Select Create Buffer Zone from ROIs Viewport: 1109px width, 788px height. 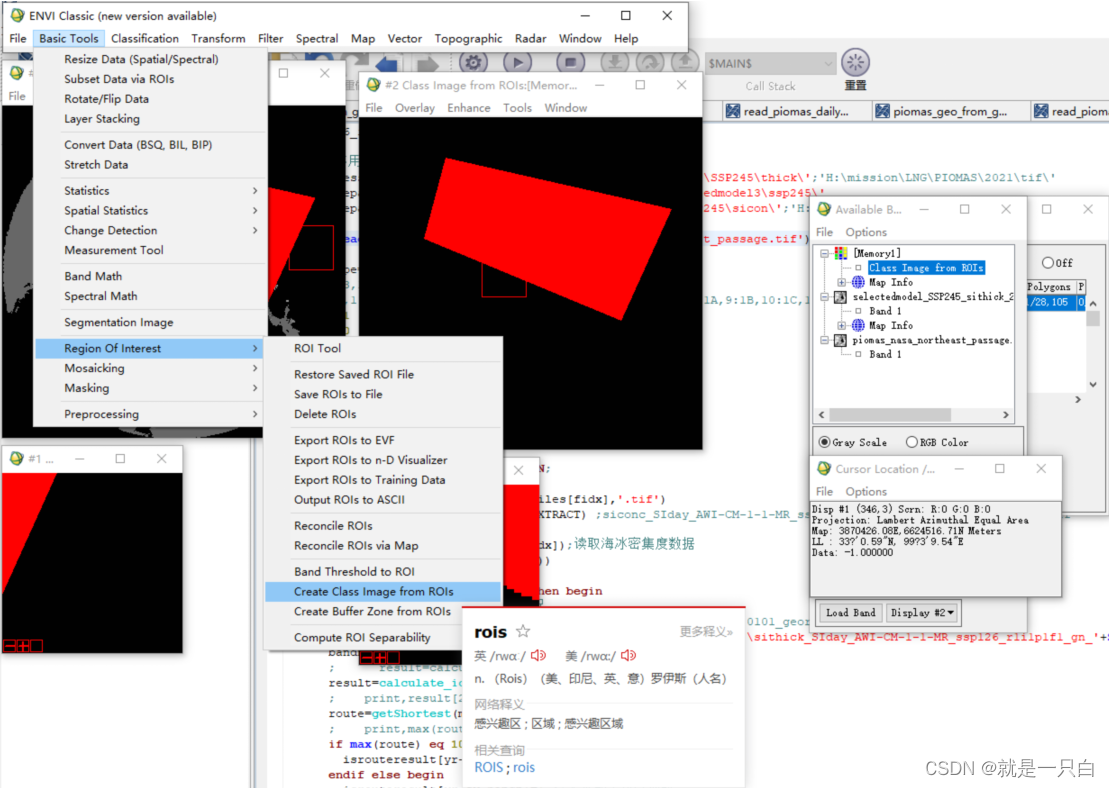383,611
